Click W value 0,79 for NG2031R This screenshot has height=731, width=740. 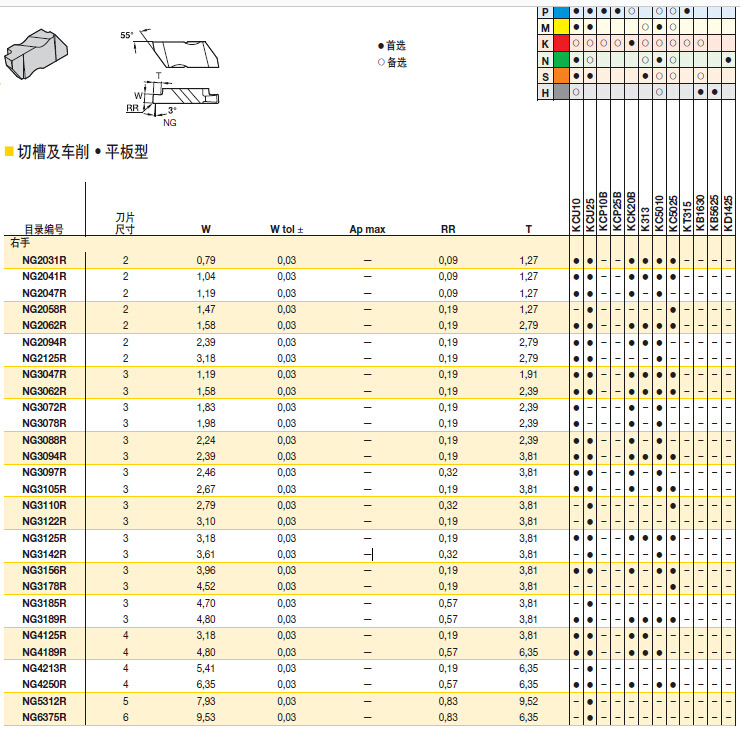pyautogui.click(x=206, y=260)
